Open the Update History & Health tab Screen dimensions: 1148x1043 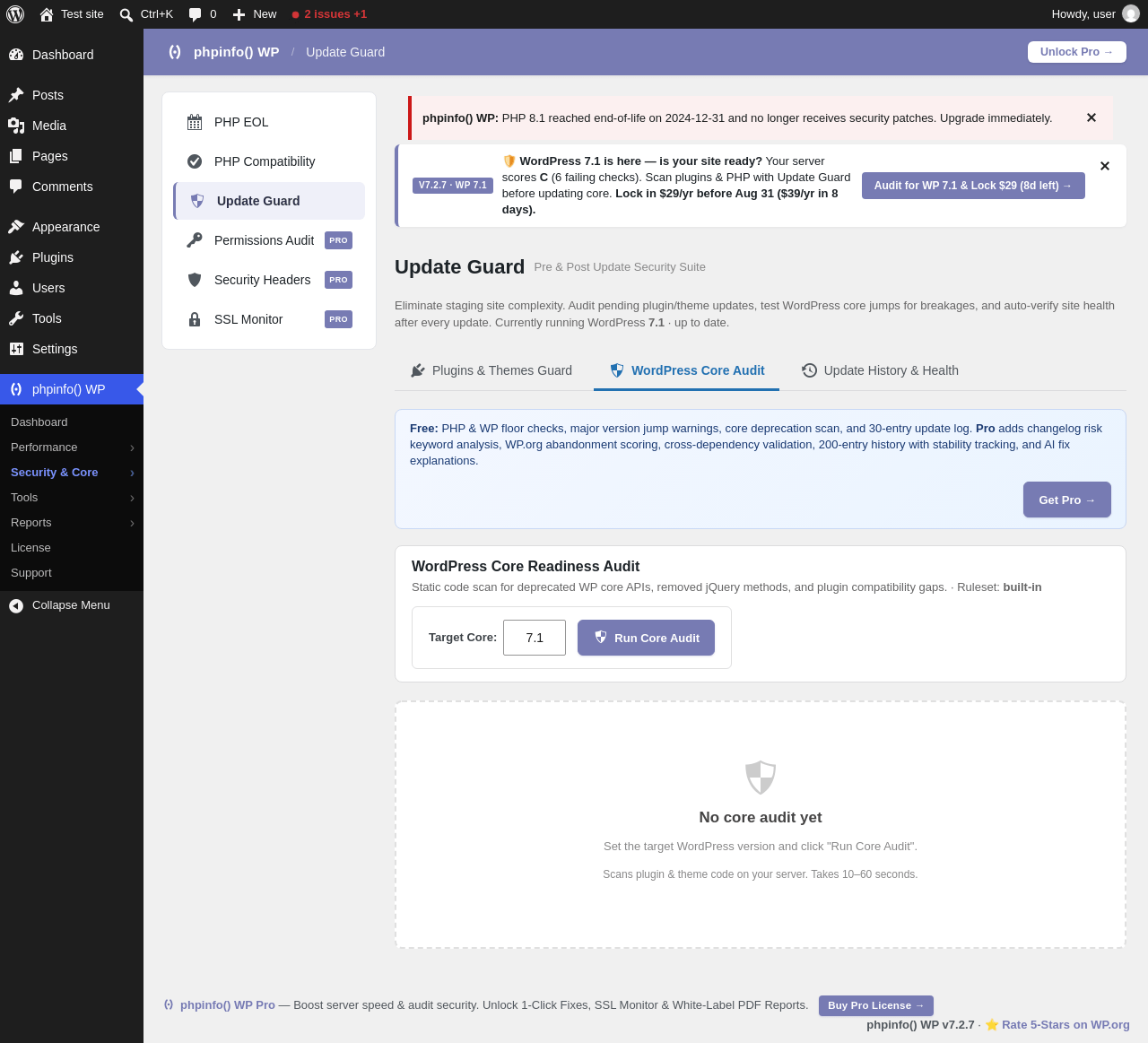point(880,370)
